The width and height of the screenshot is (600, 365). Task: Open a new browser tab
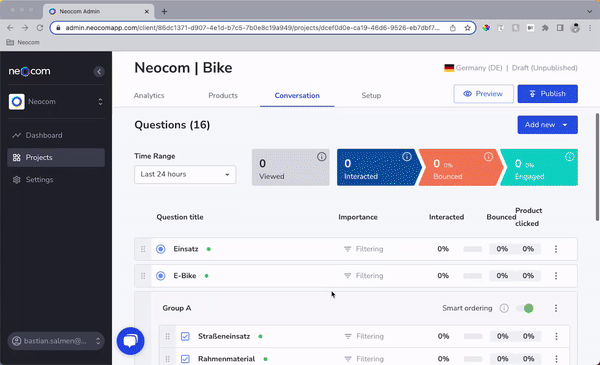pos(164,11)
